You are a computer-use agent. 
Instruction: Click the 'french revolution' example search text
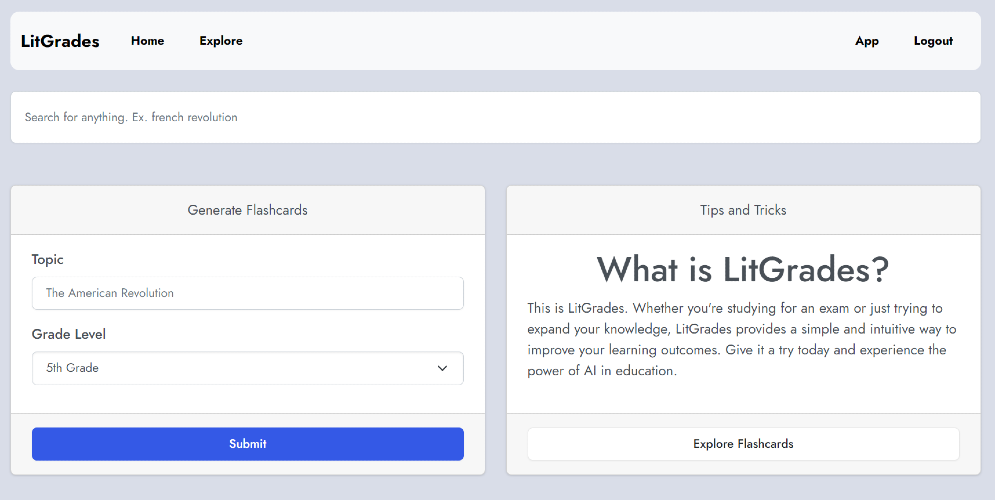(x=194, y=117)
